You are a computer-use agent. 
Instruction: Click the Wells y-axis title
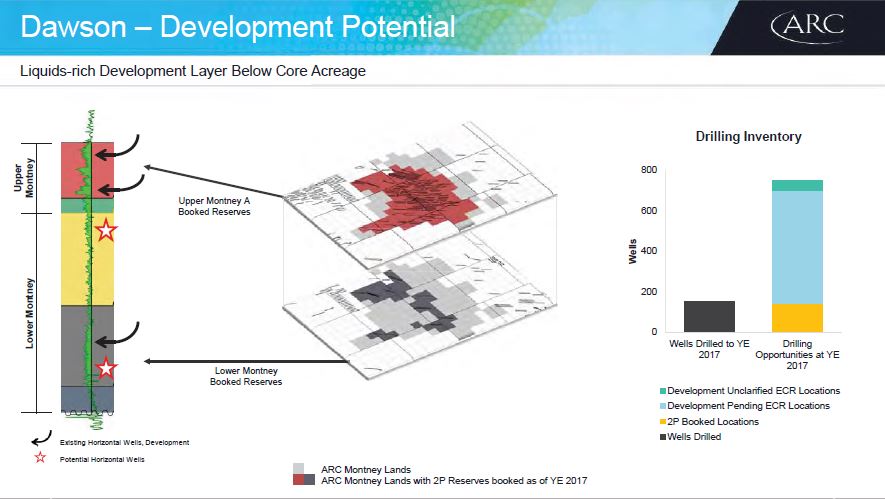(x=633, y=251)
